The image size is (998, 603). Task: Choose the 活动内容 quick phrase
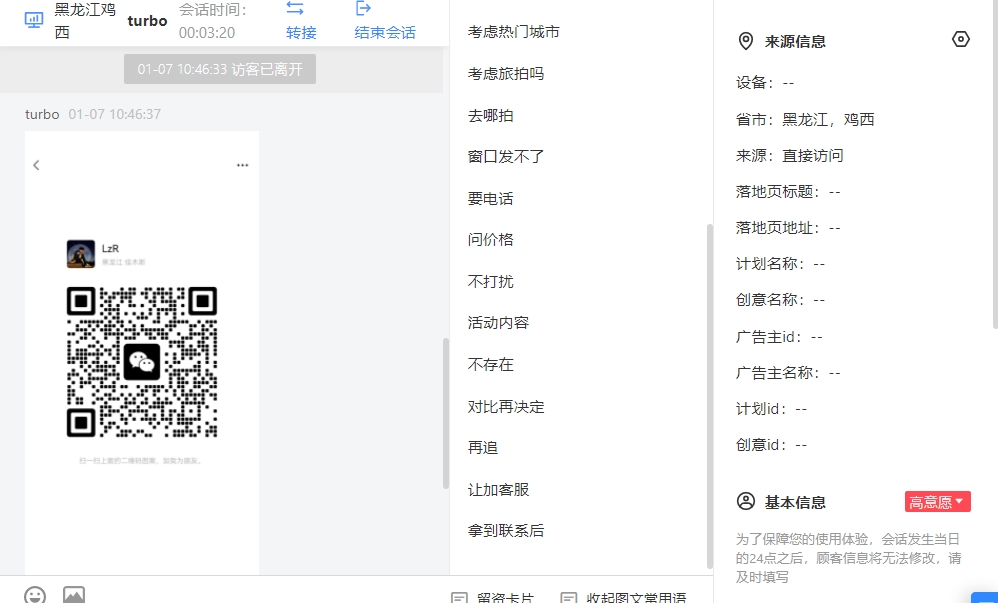tap(498, 323)
